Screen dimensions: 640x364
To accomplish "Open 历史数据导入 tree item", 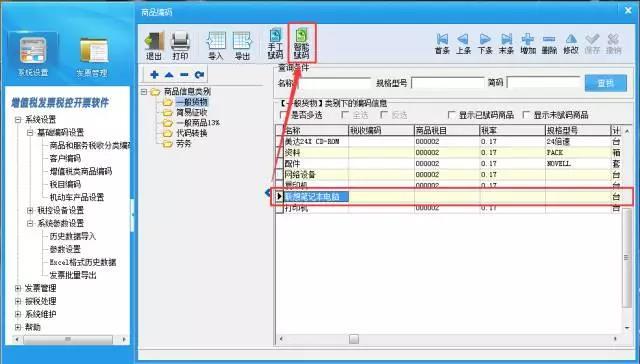I will (x=73, y=236).
